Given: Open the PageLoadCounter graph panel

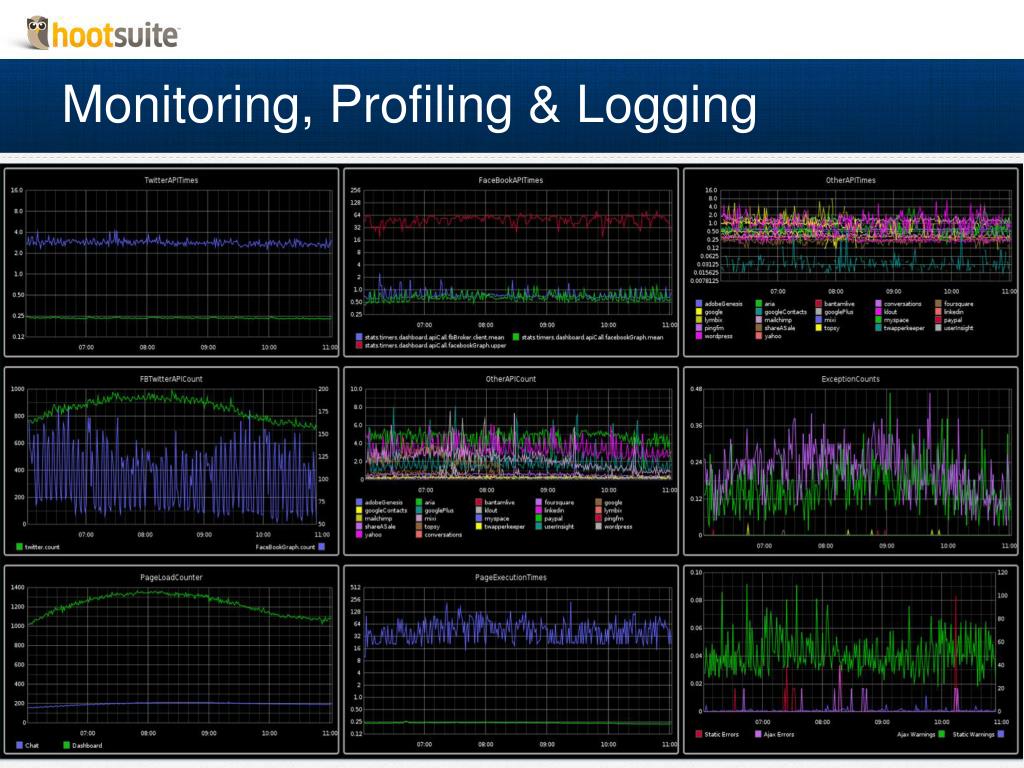Looking at the screenshot, I should [171, 660].
